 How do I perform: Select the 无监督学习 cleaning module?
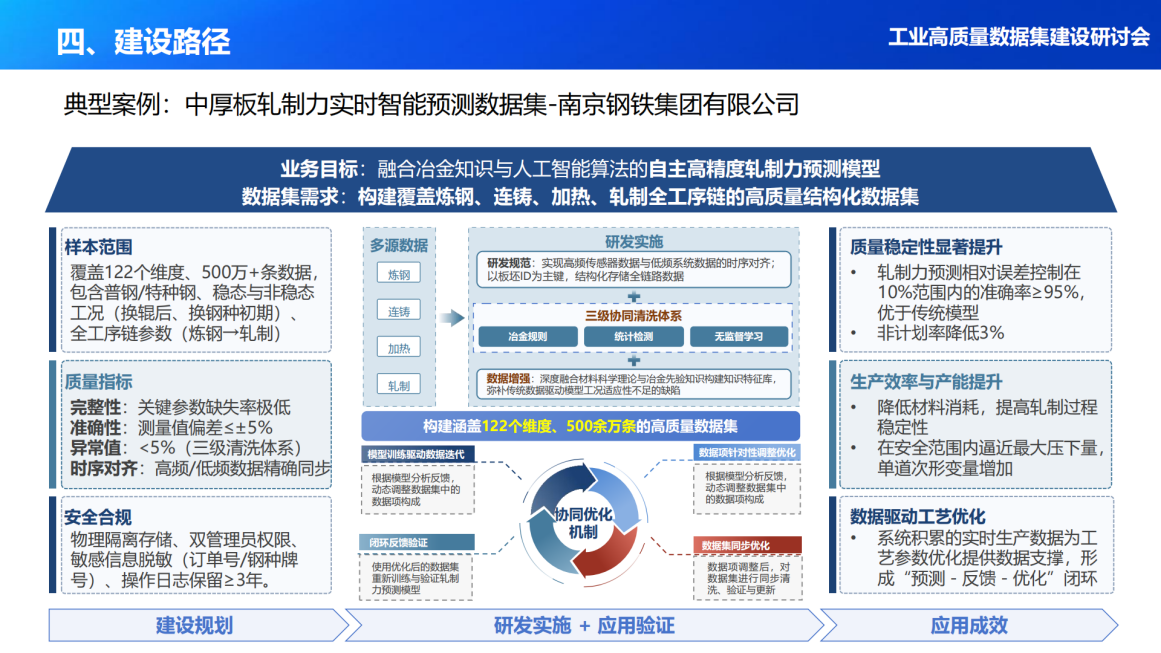[738, 338]
